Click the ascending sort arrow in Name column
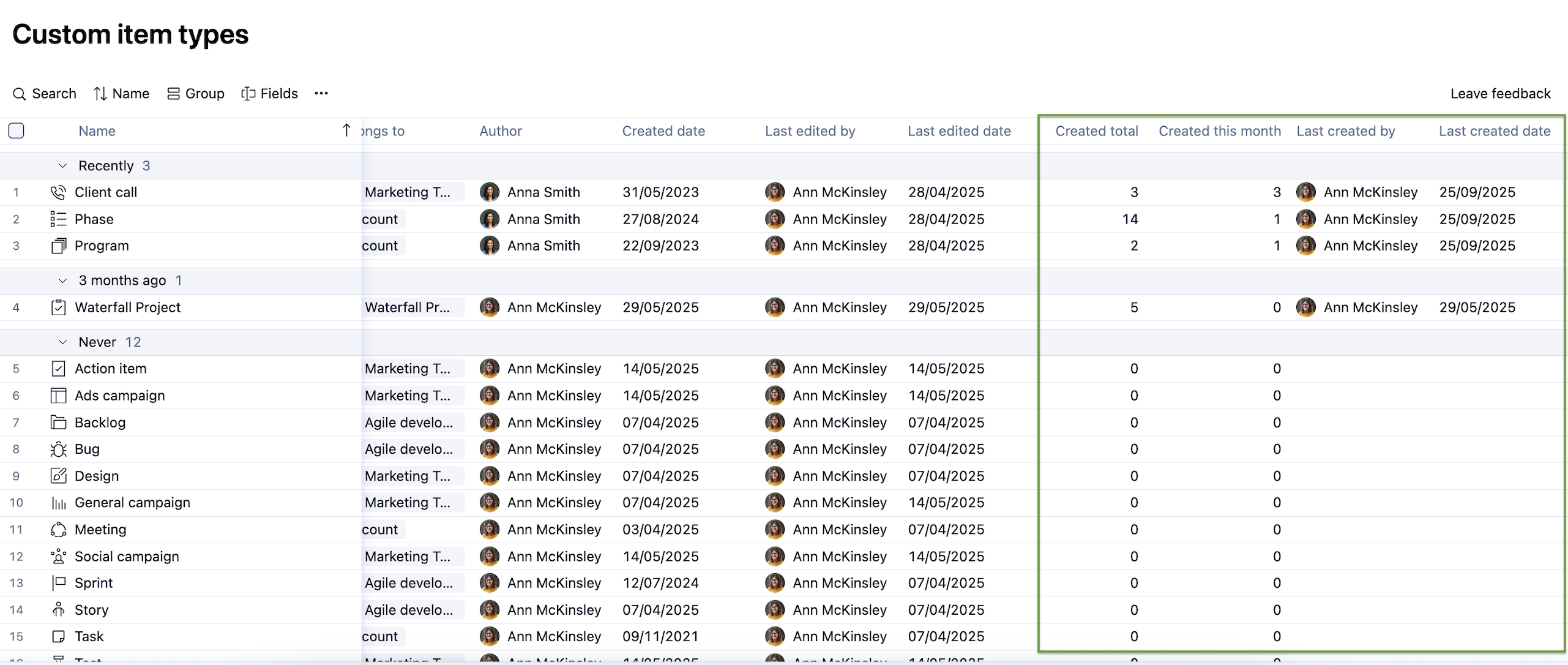Image resolution: width=1568 pixels, height=665 pixels. click(346, 130)
